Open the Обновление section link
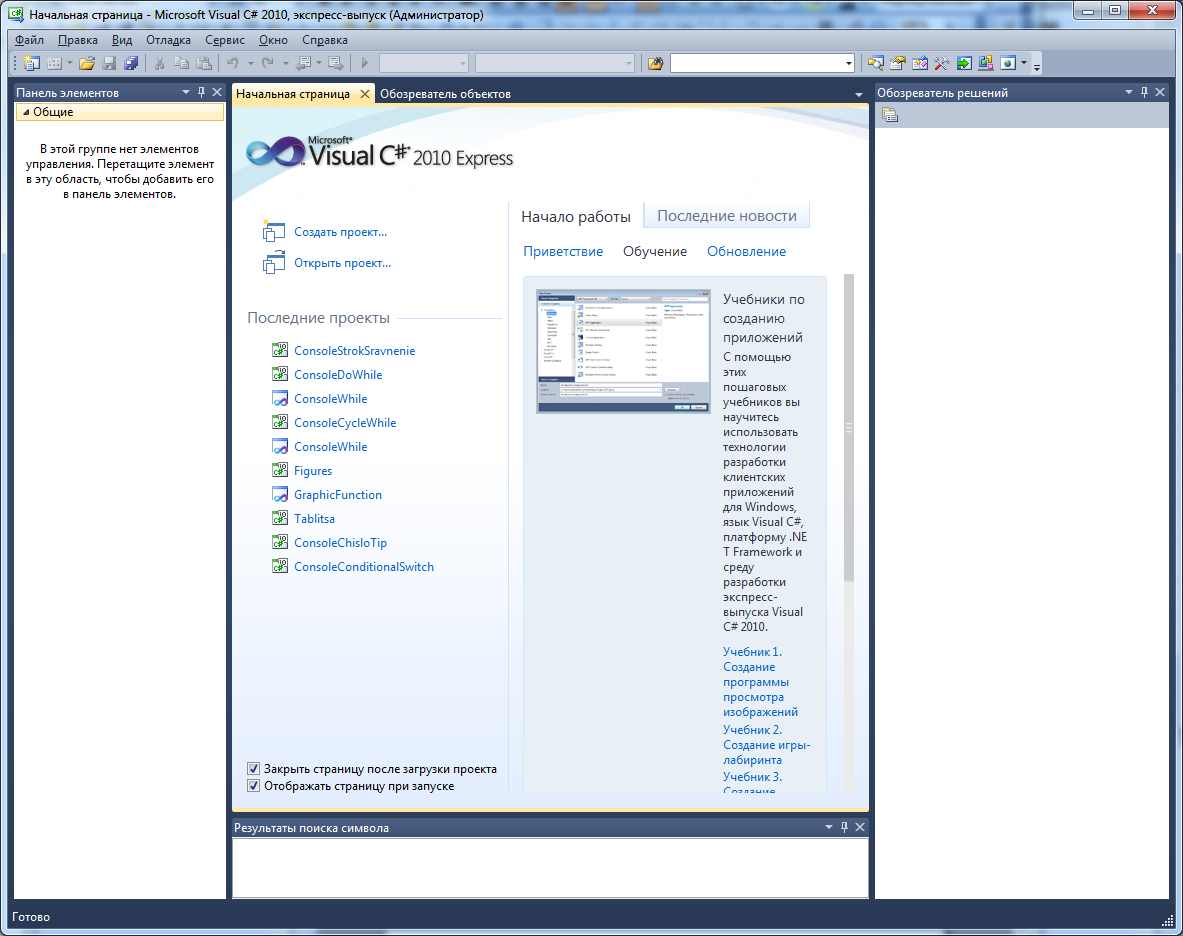This screenshot has width=1183, height=936. (746, 251)
